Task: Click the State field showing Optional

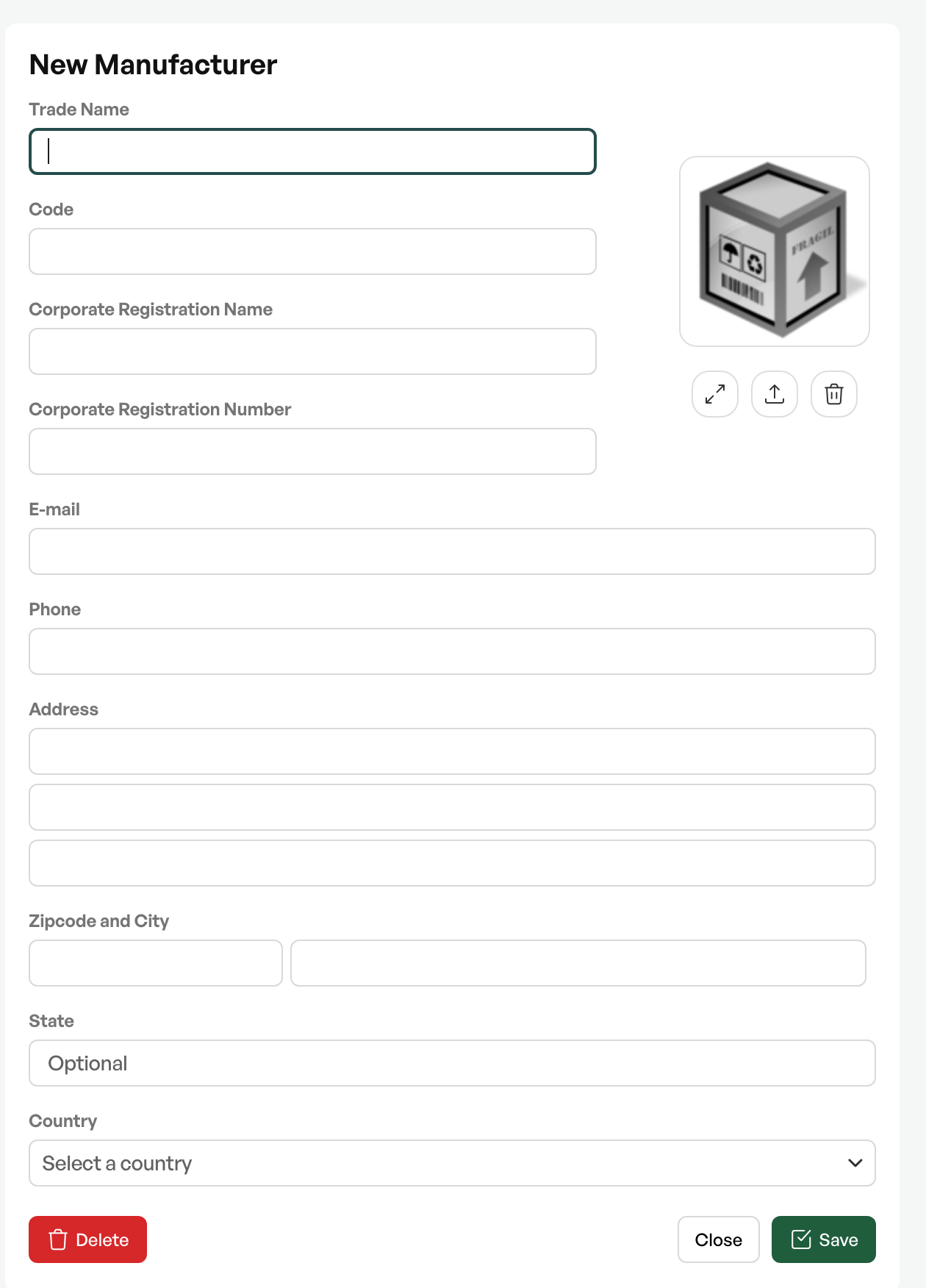Action: click(x=452, y=1063)
